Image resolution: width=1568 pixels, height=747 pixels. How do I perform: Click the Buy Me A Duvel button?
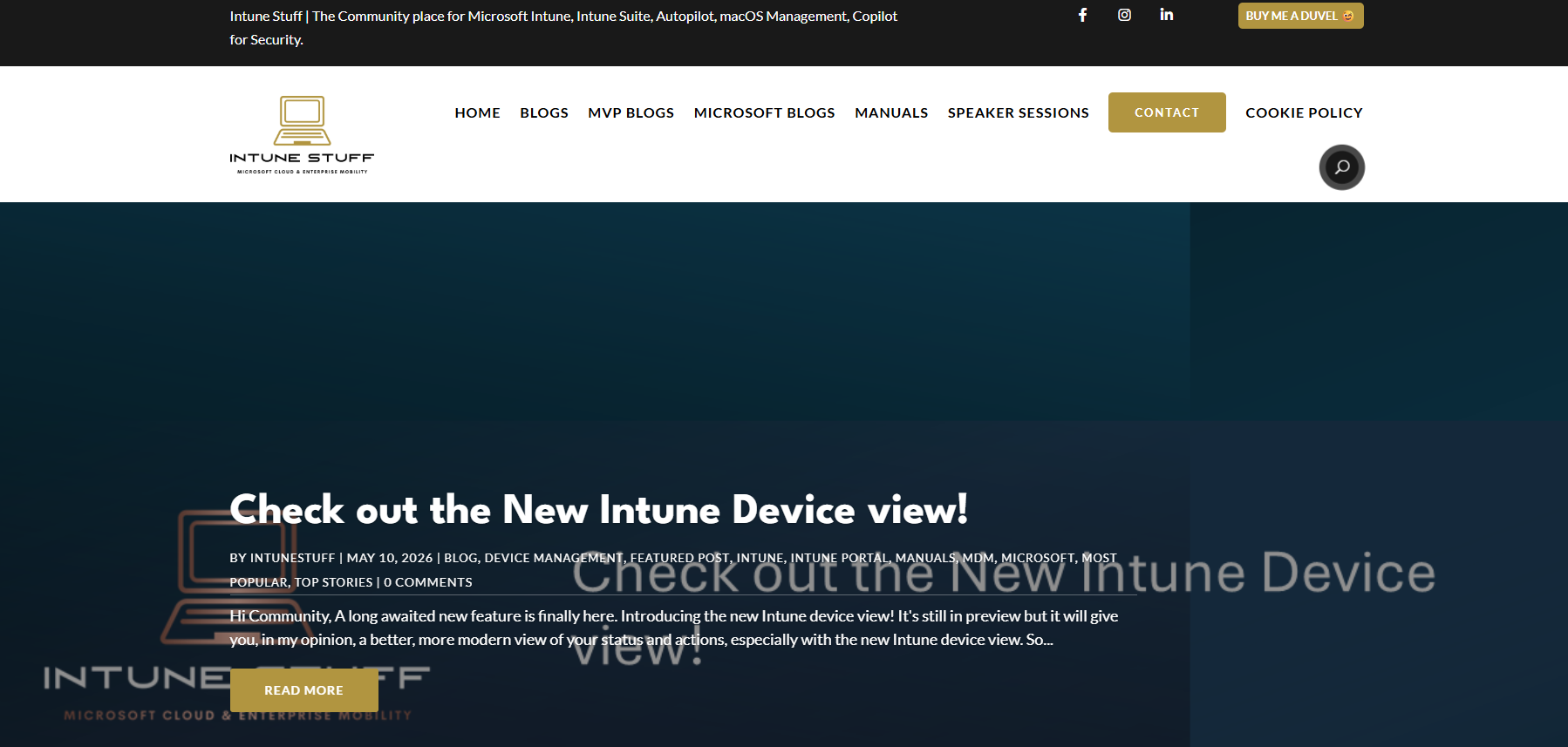(x=1300, y=16)
